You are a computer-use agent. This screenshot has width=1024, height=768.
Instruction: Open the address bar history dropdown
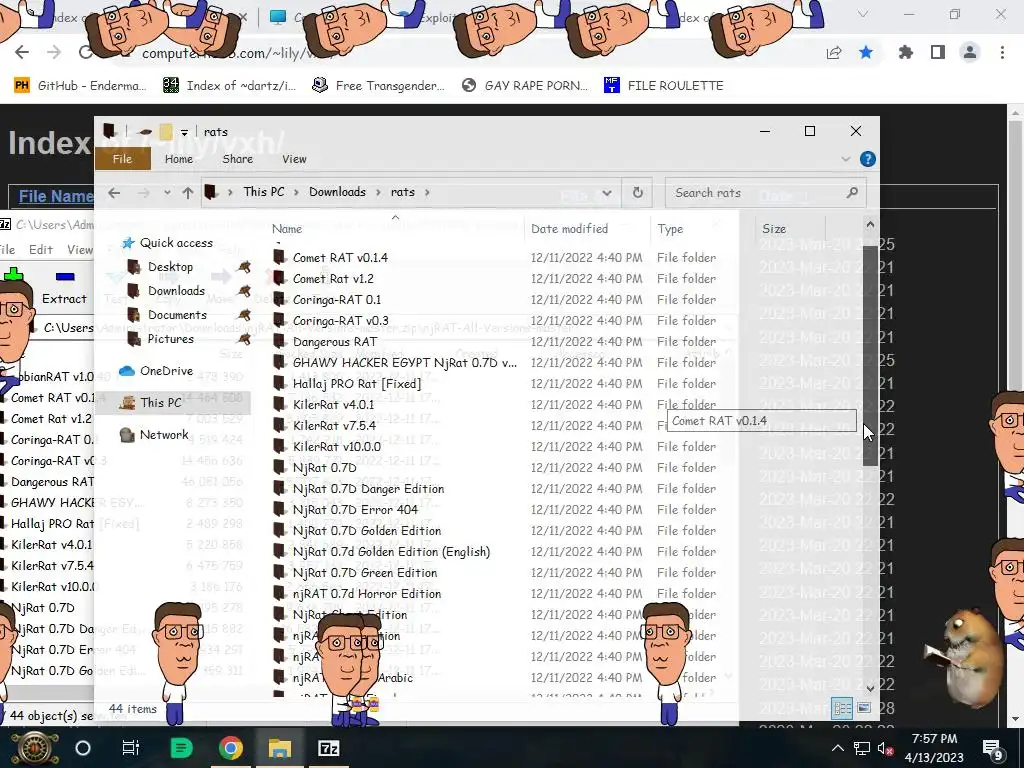(607, 193)
